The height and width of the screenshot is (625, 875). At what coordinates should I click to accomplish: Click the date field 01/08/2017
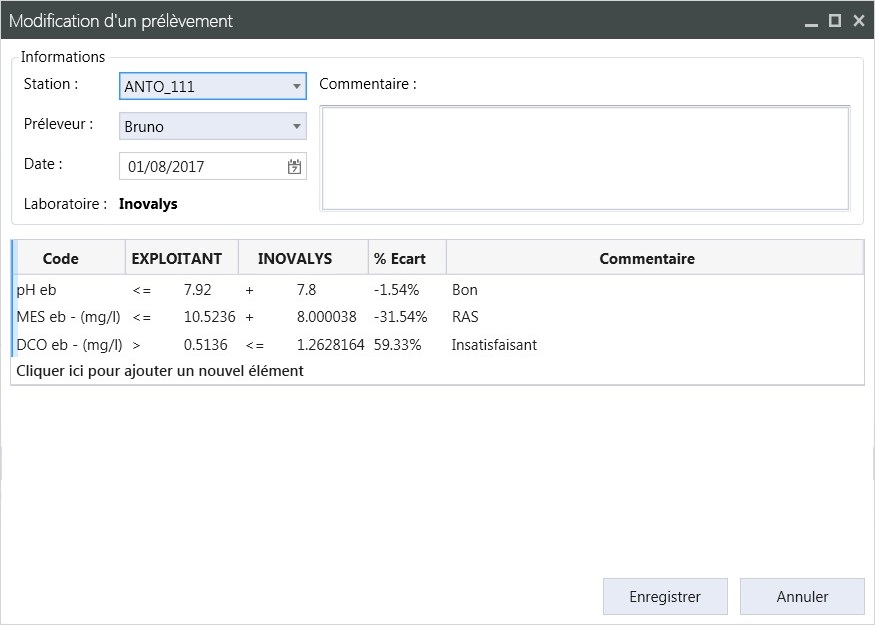[x=200, y=167]
